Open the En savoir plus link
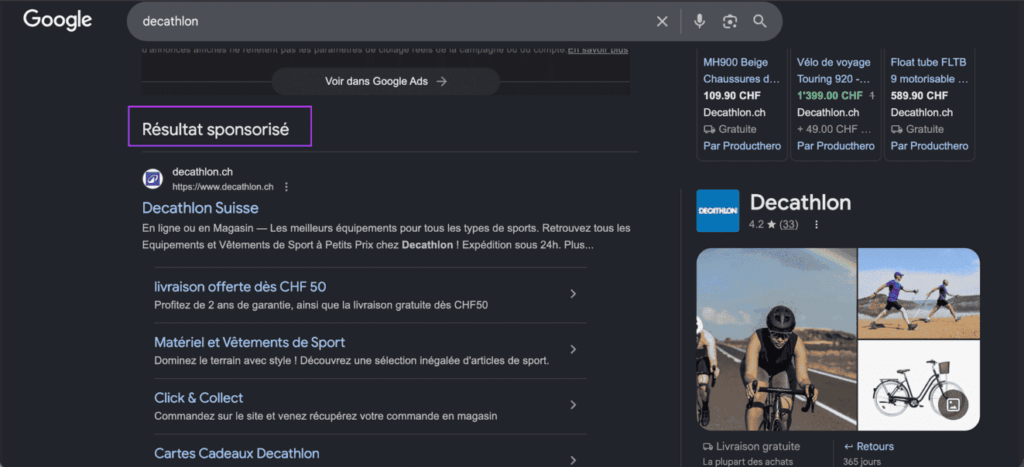Screen dimensions: 1024x467 point(598,50)
